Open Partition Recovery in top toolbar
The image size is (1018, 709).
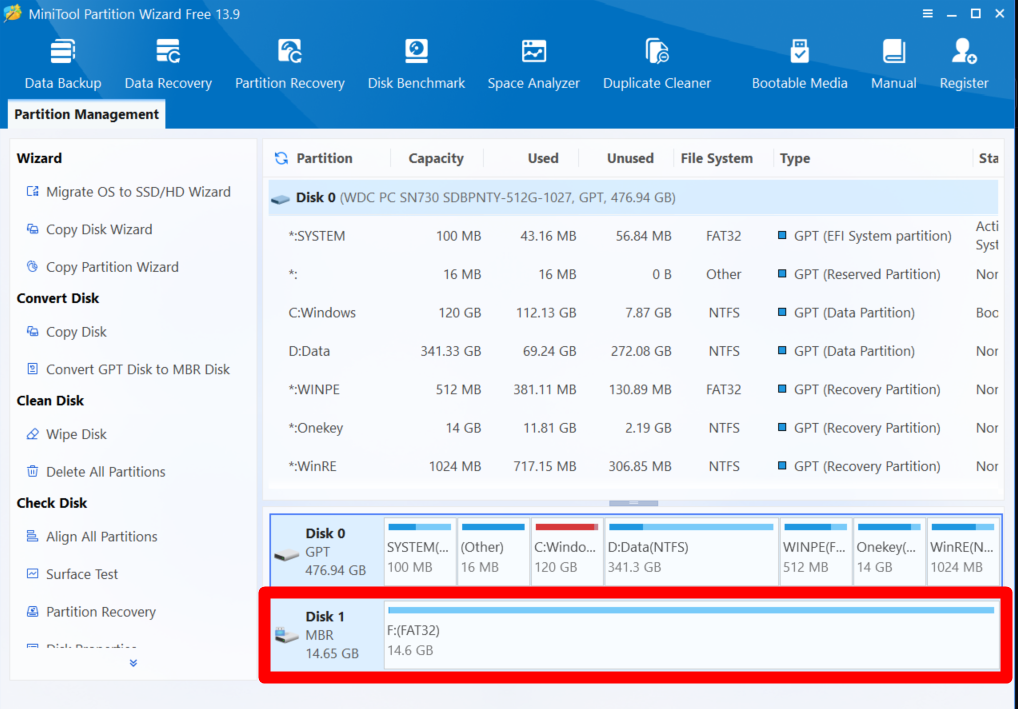[x=290, y=64]
